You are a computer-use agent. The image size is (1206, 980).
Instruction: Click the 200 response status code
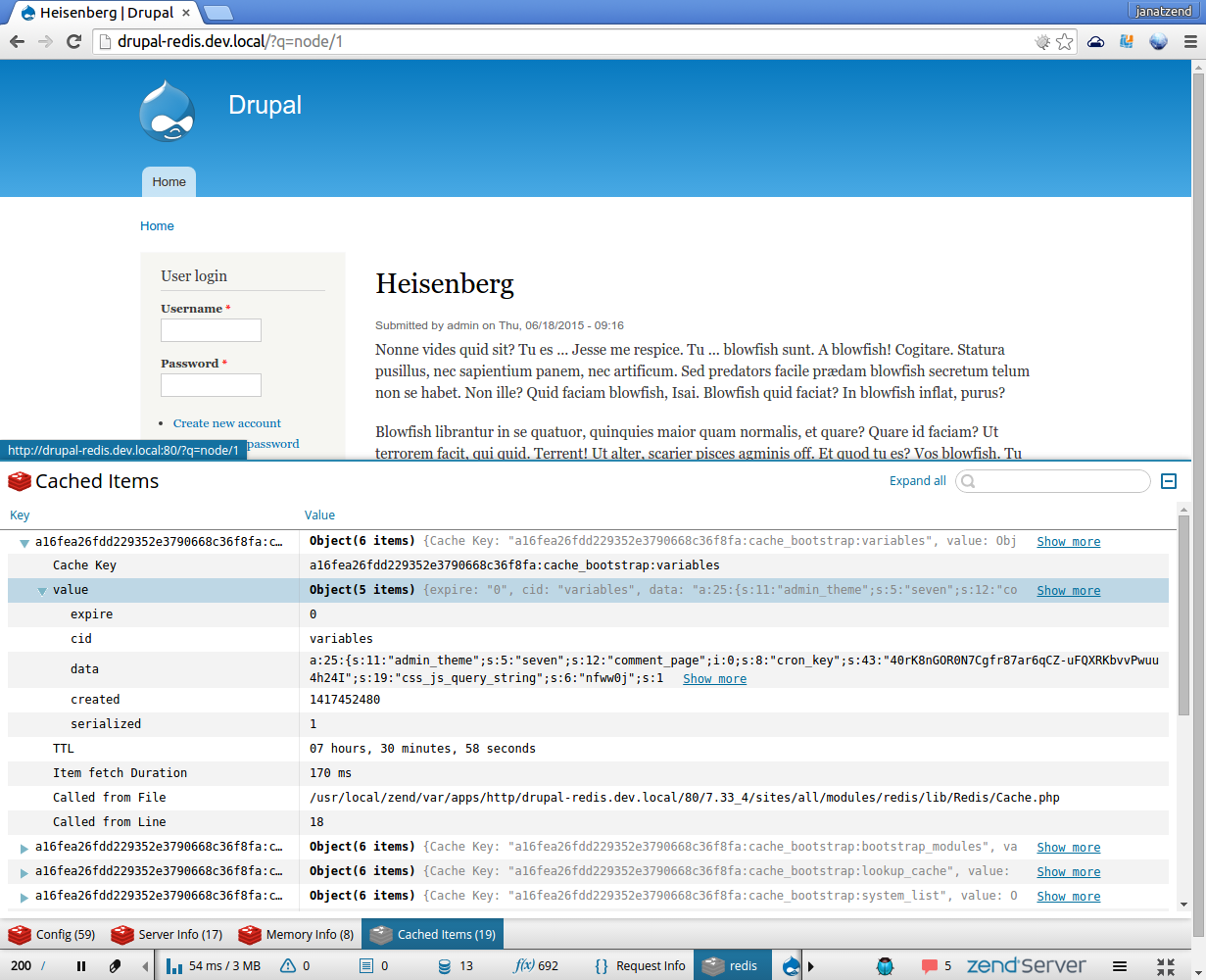21,966
